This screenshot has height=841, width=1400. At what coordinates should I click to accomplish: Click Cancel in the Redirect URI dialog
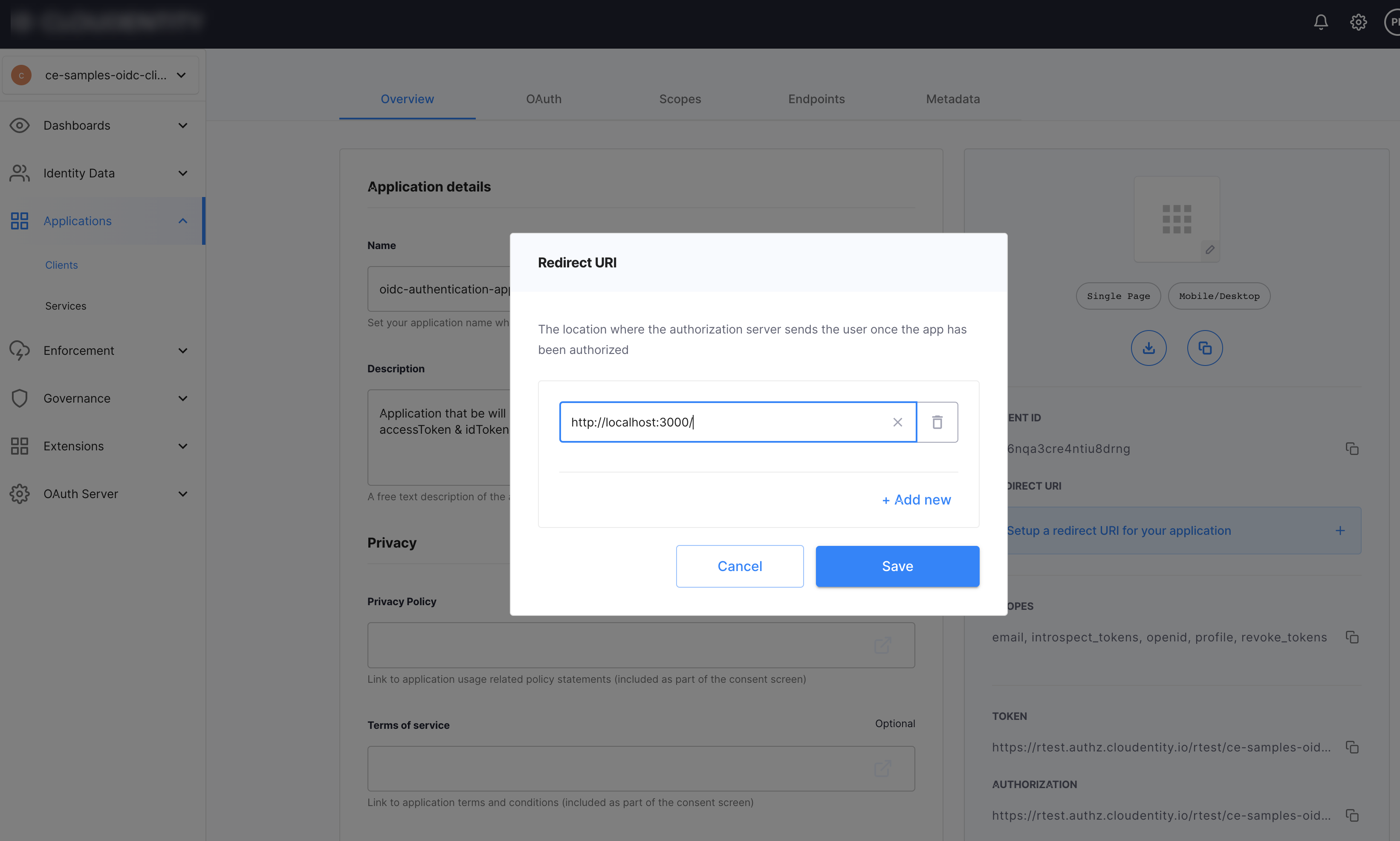coord(740,566)
